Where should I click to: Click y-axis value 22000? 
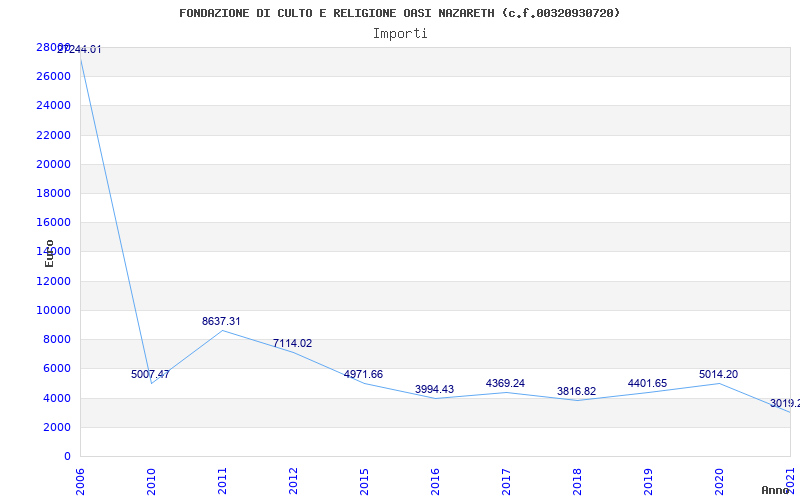[x=53, y=135]
